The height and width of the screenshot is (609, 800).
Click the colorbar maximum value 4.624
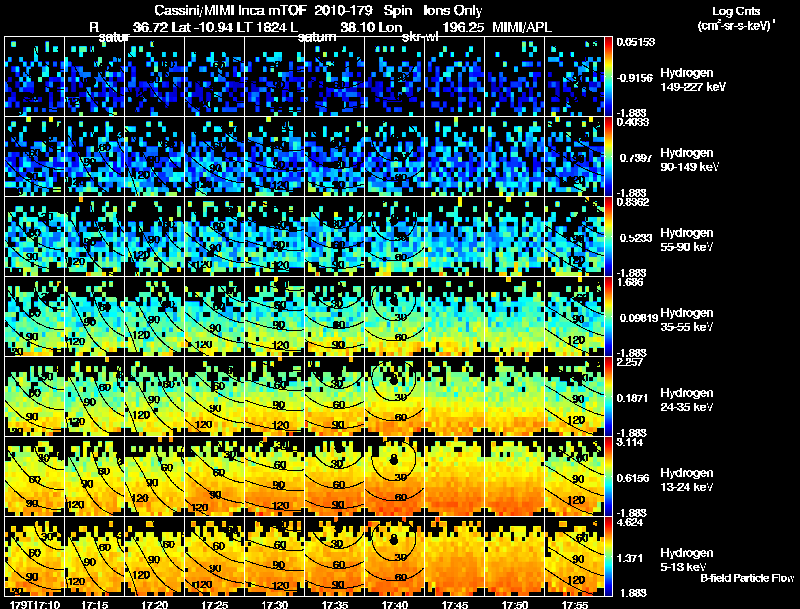pyautogui.click(x=630, y=522)
